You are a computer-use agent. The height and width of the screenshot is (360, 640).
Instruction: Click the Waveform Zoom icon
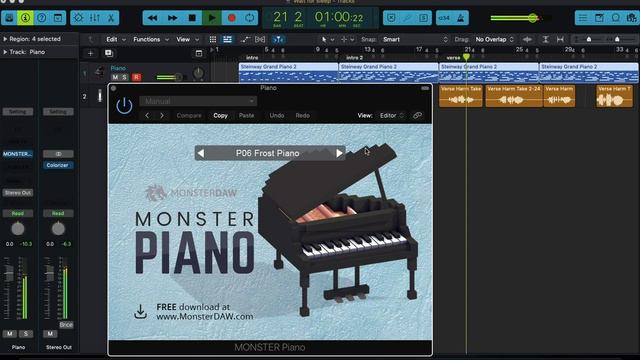click(527, 40)
